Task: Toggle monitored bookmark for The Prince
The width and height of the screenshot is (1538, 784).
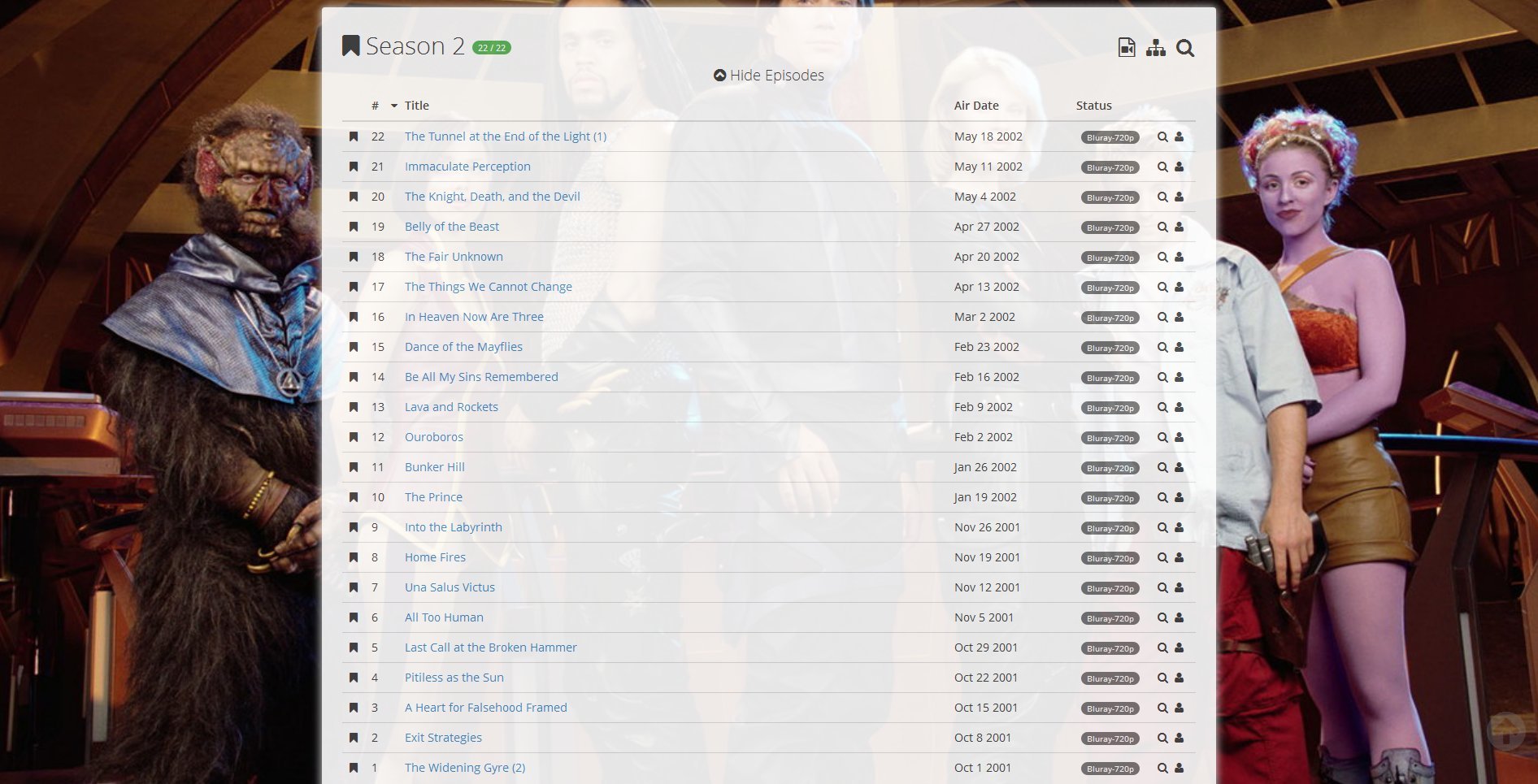Action: 354,497
